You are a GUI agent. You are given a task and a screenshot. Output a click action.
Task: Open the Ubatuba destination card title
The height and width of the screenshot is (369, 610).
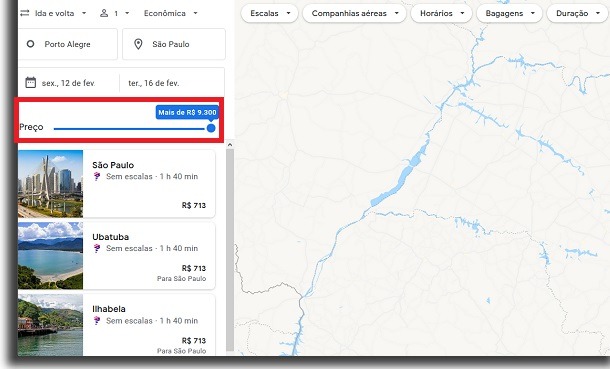point(110,237)
